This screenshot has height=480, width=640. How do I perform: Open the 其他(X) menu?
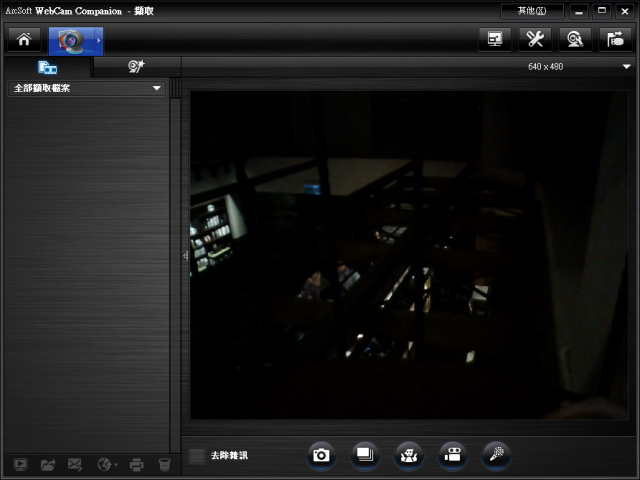tap(532, 11)
